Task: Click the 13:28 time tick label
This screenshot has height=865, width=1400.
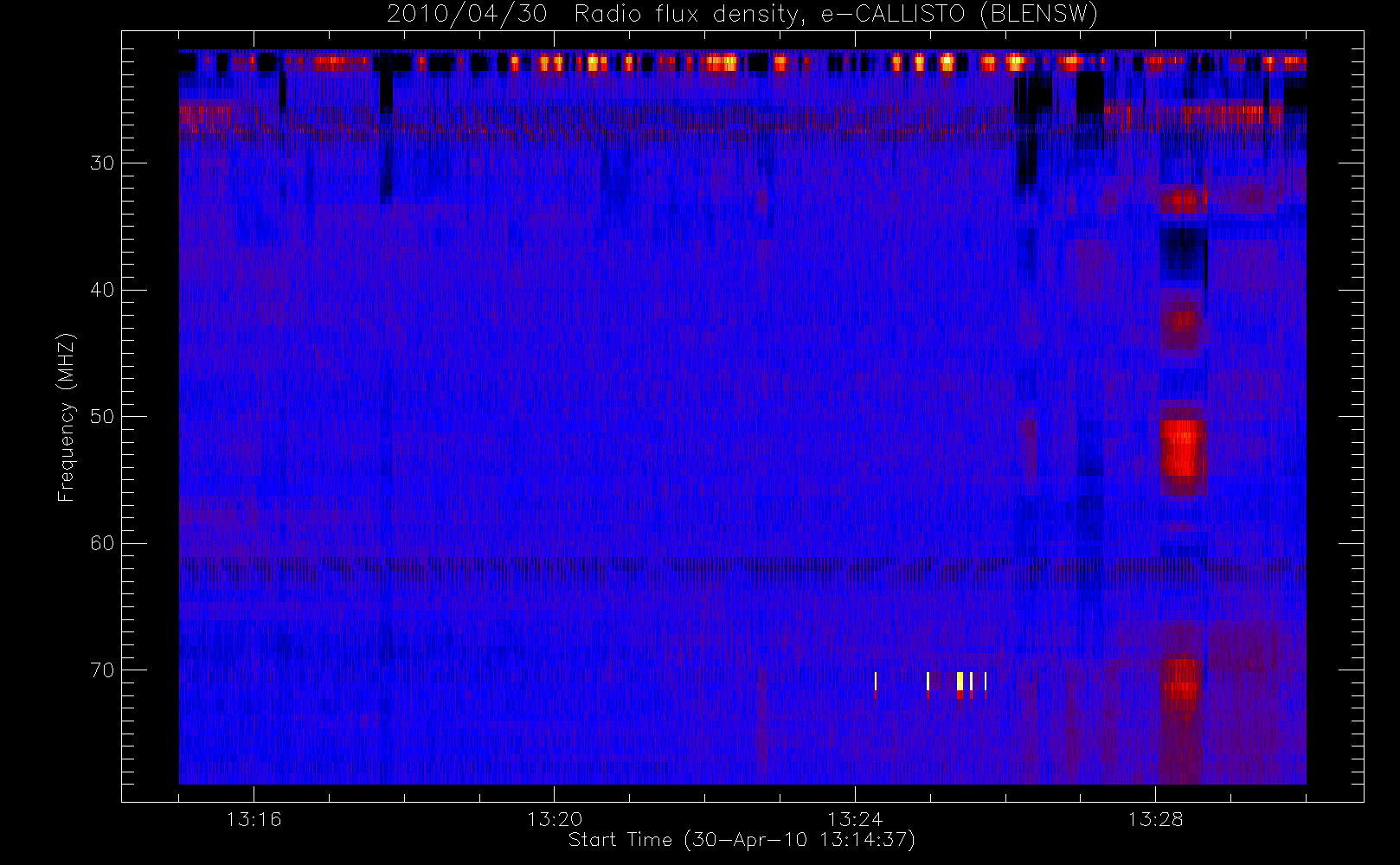Action: [x=1155, y=819]
